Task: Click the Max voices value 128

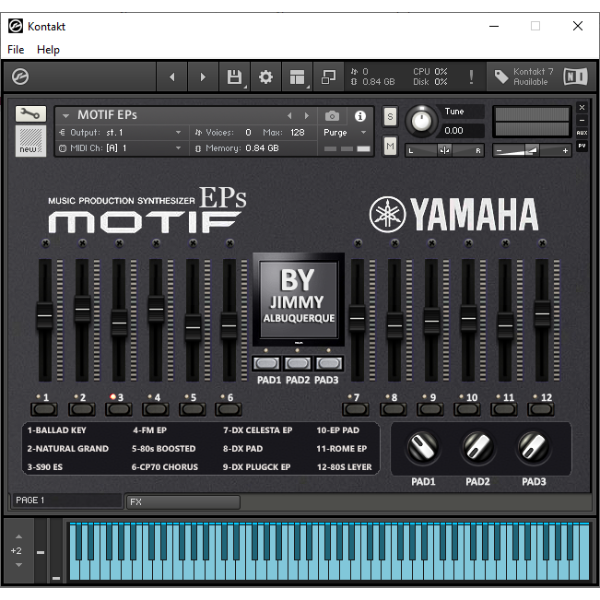Action: [x=297, y=133]
